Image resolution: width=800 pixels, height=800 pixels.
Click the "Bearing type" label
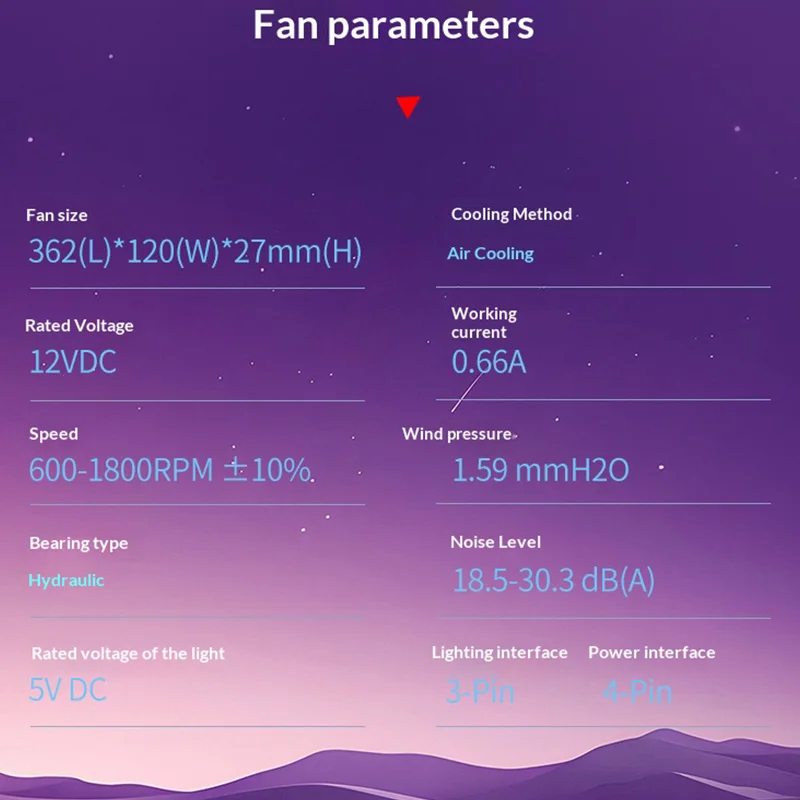click(x=78, y=543)
